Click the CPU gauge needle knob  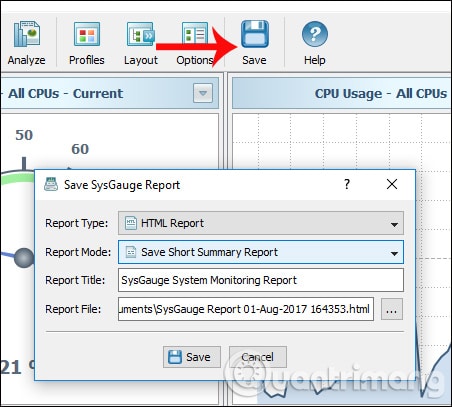pyautogui.click(x=24, y=258)
